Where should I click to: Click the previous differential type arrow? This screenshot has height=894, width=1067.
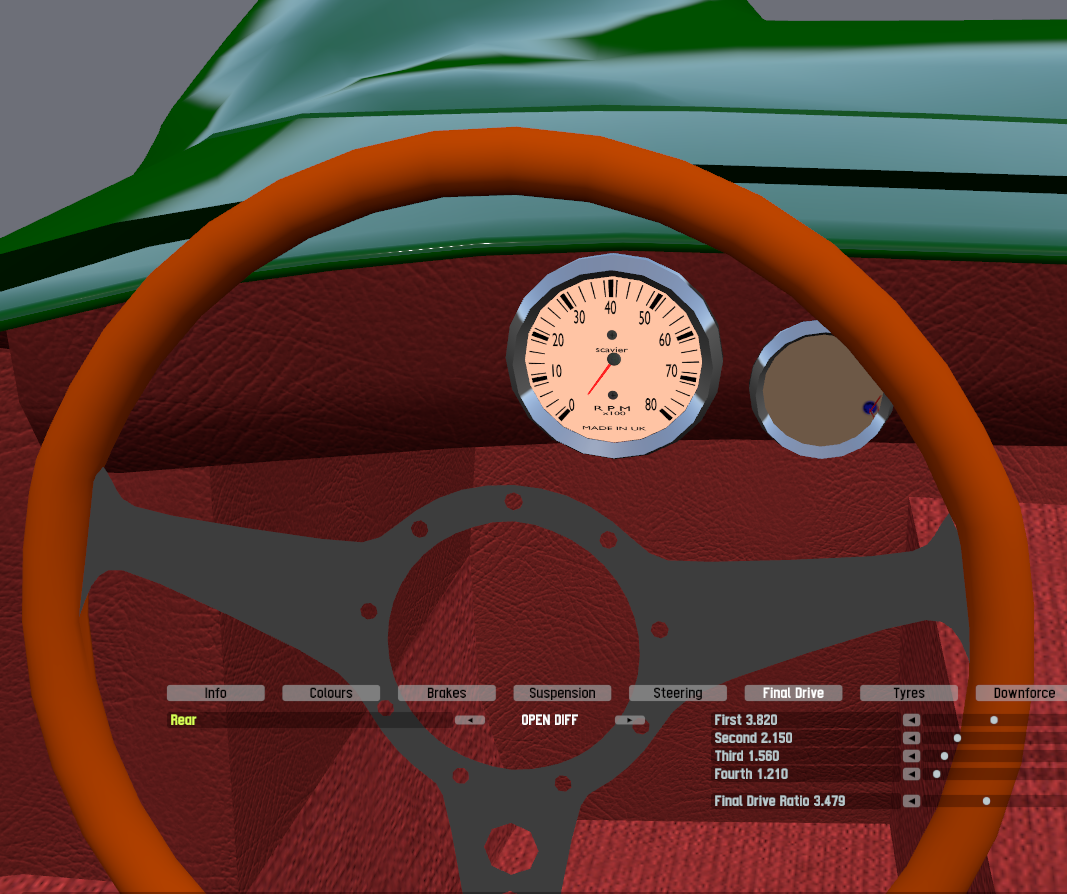click(x=470, y=720)
